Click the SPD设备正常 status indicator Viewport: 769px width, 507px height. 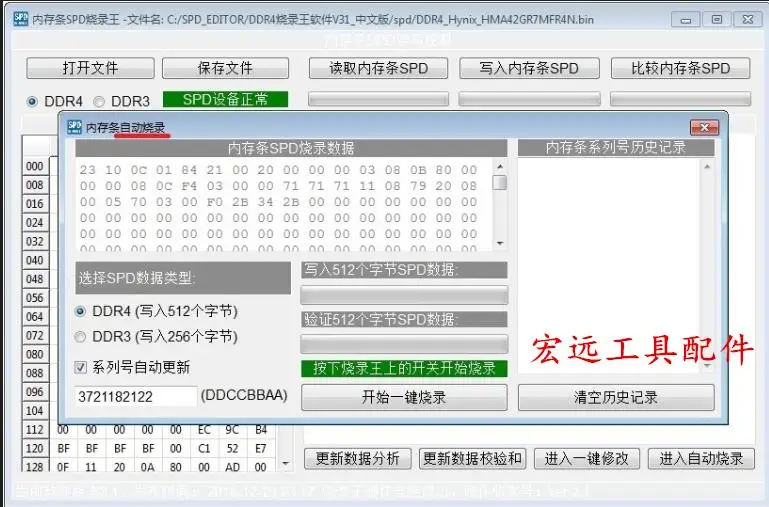click(225, 99)
